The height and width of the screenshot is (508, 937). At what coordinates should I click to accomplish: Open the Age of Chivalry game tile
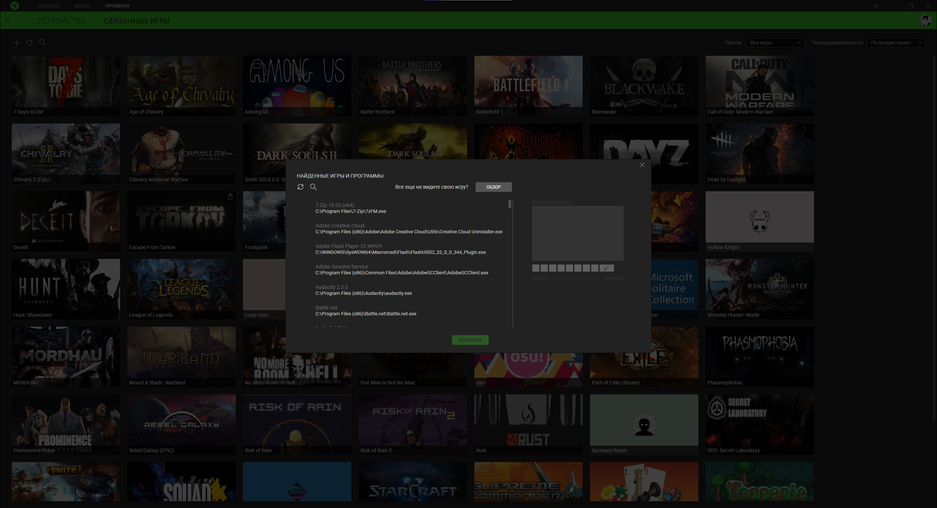coord(182,85)
